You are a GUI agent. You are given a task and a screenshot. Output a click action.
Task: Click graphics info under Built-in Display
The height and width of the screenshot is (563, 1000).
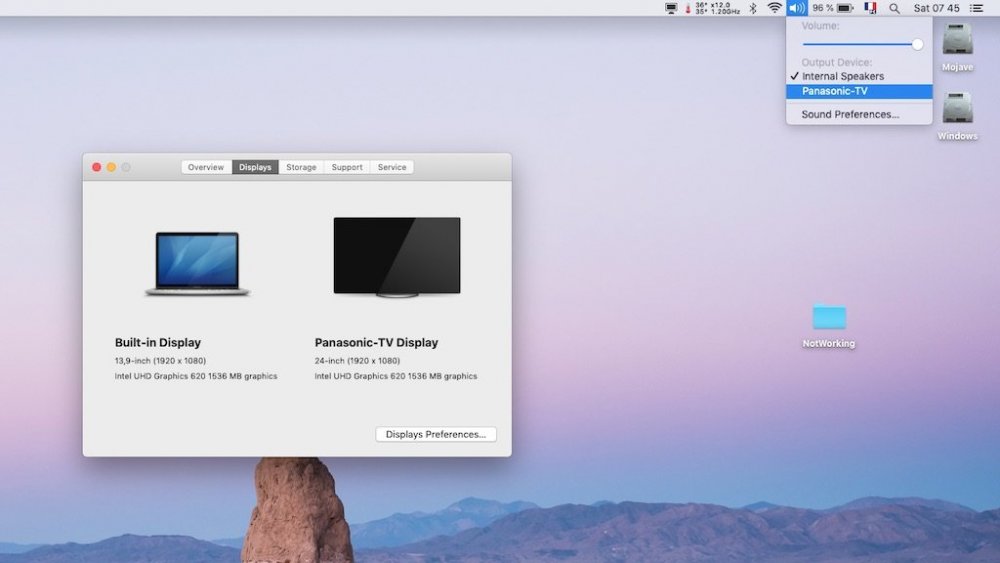pyautogui.click(x=196, y=376)
